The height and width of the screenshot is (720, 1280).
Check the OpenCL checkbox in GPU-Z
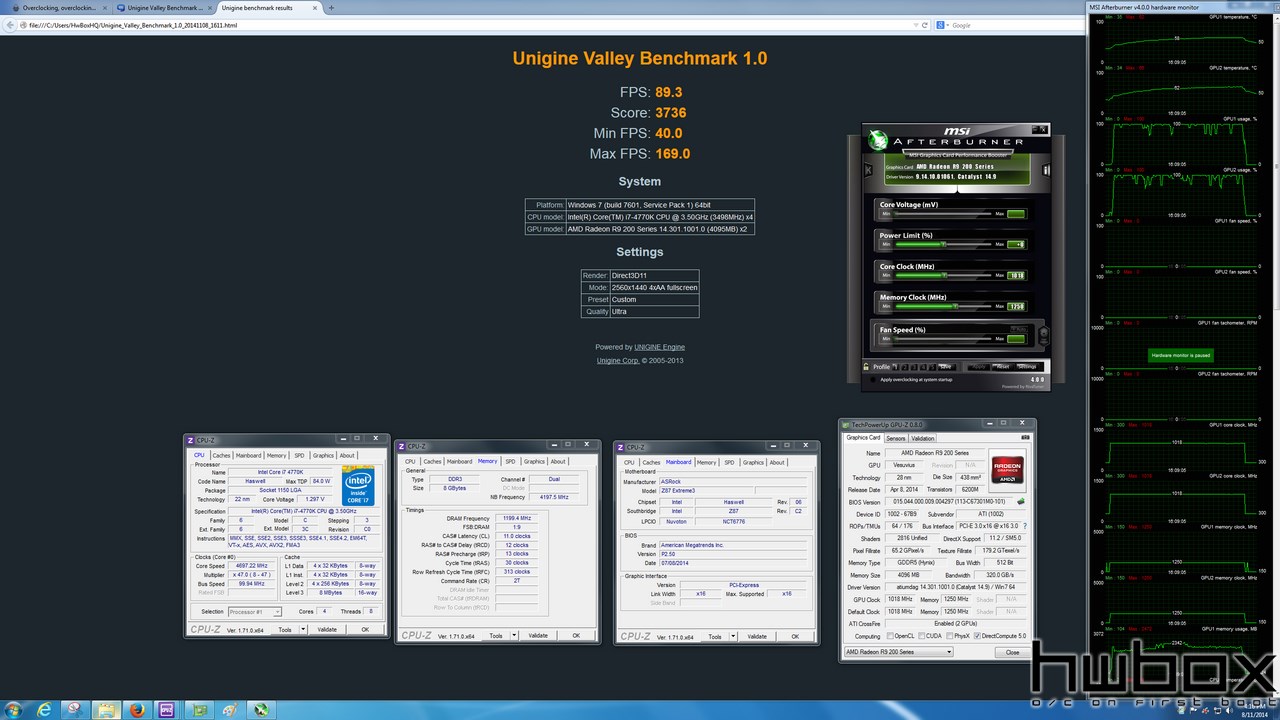(x=890, y=636)
